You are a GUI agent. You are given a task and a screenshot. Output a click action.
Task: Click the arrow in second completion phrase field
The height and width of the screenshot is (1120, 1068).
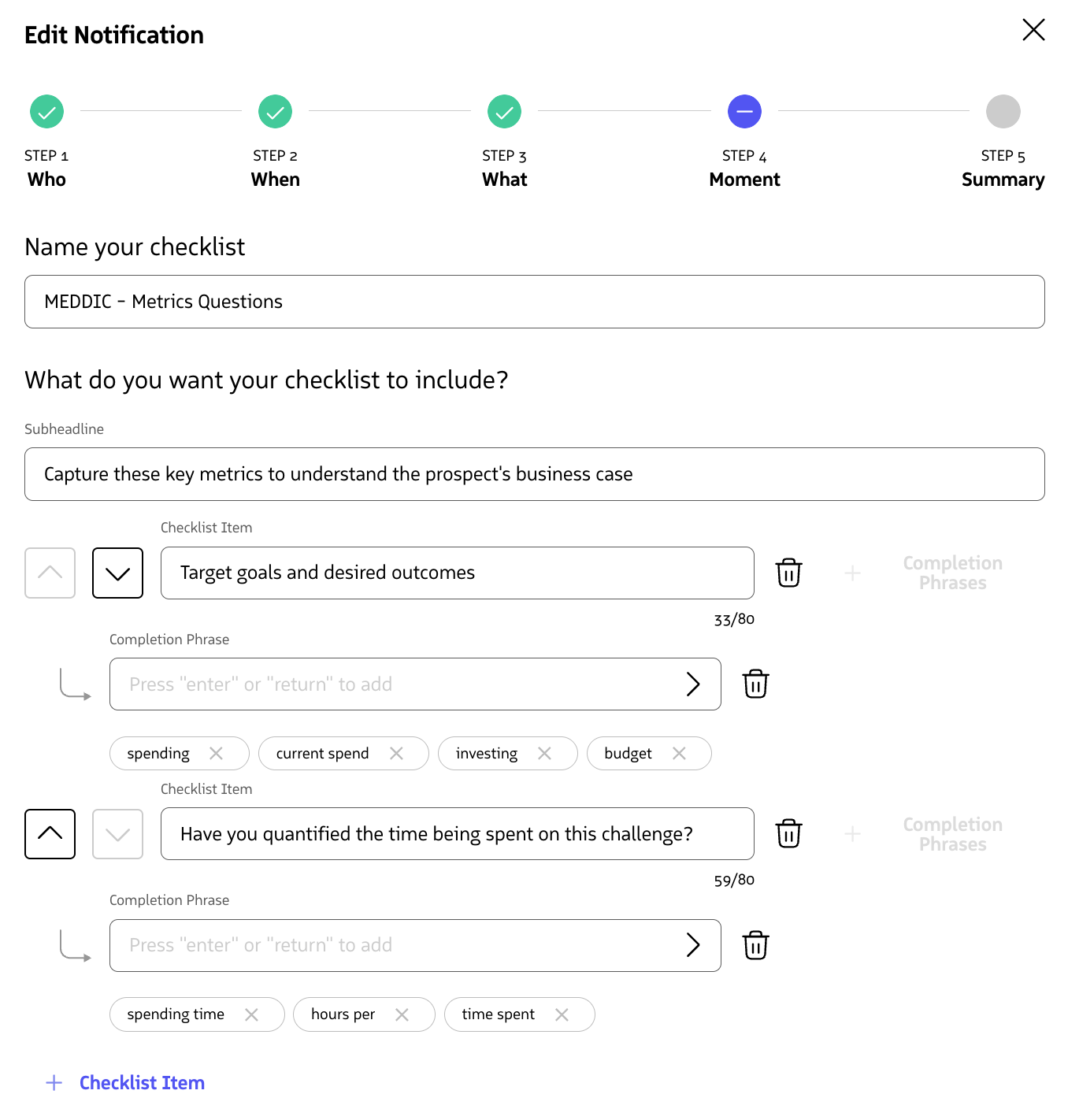(x=694, y=945)
